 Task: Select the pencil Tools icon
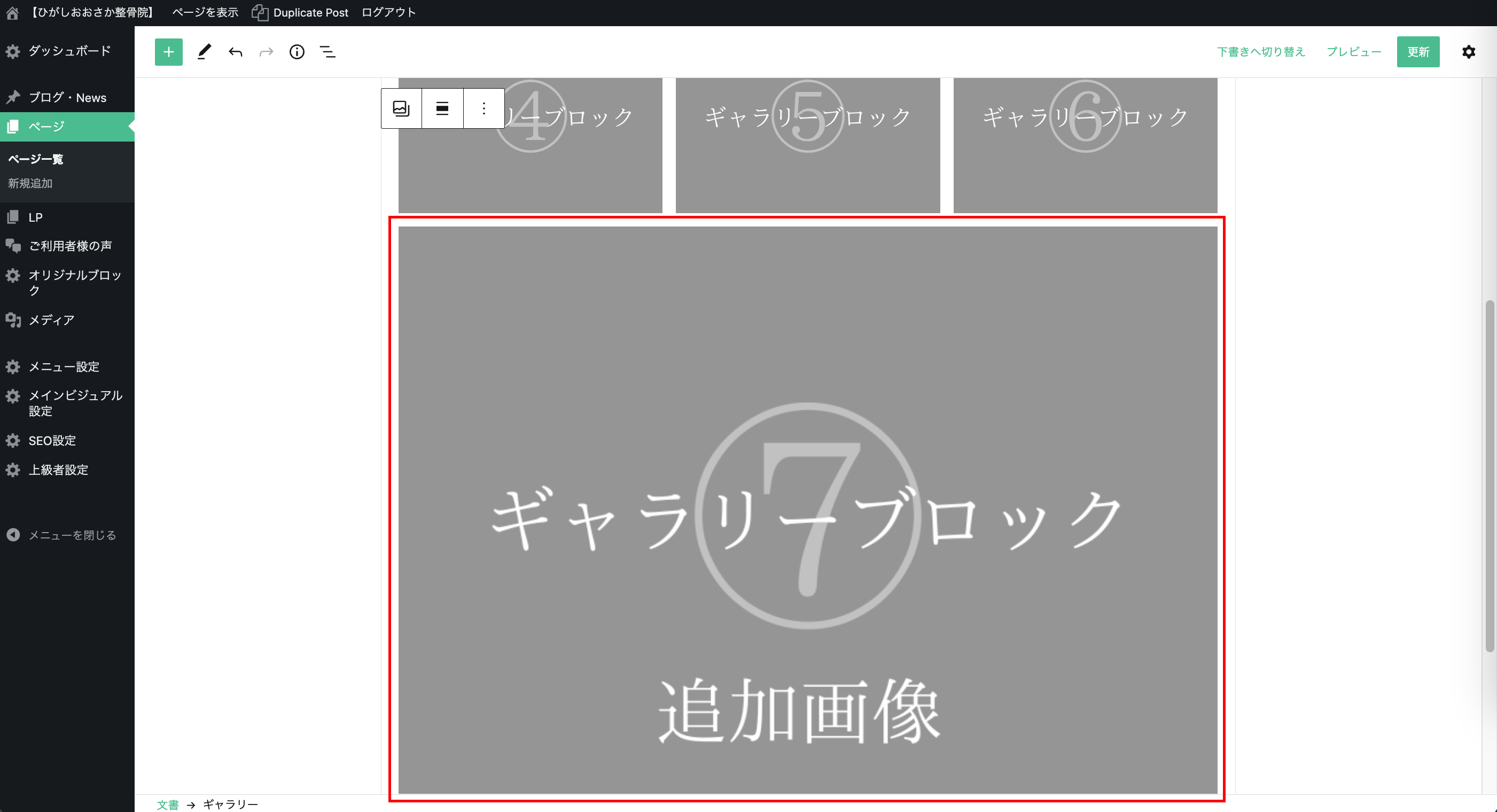(204, 52)
